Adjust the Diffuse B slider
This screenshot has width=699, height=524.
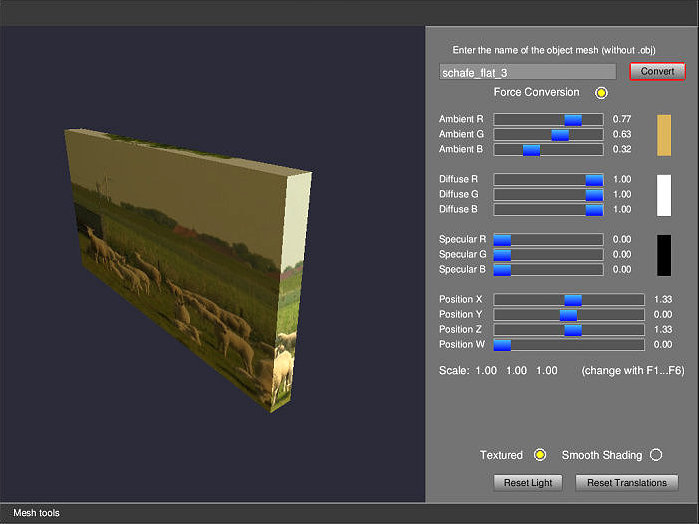[x=548, y=210]
